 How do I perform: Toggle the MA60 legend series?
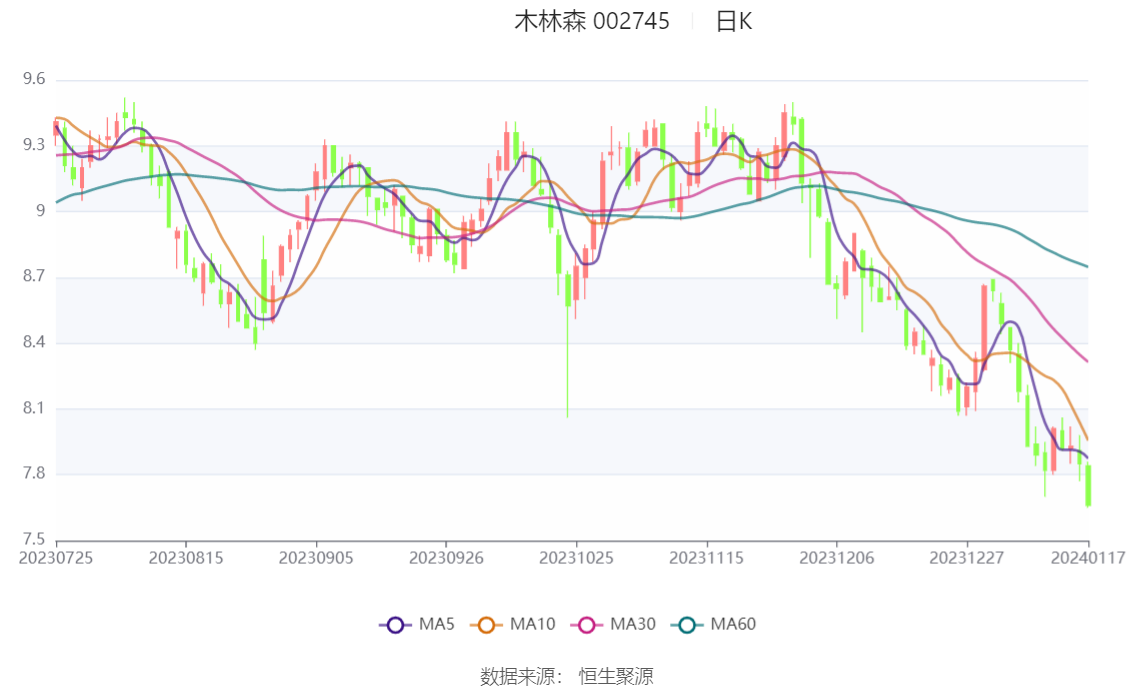[x=714, y=624]
